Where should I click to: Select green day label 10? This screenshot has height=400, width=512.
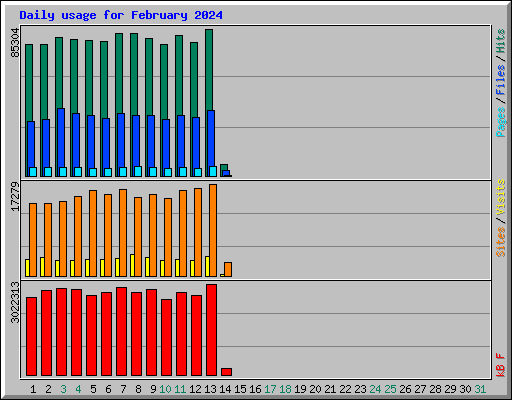[x=165, y=389]
